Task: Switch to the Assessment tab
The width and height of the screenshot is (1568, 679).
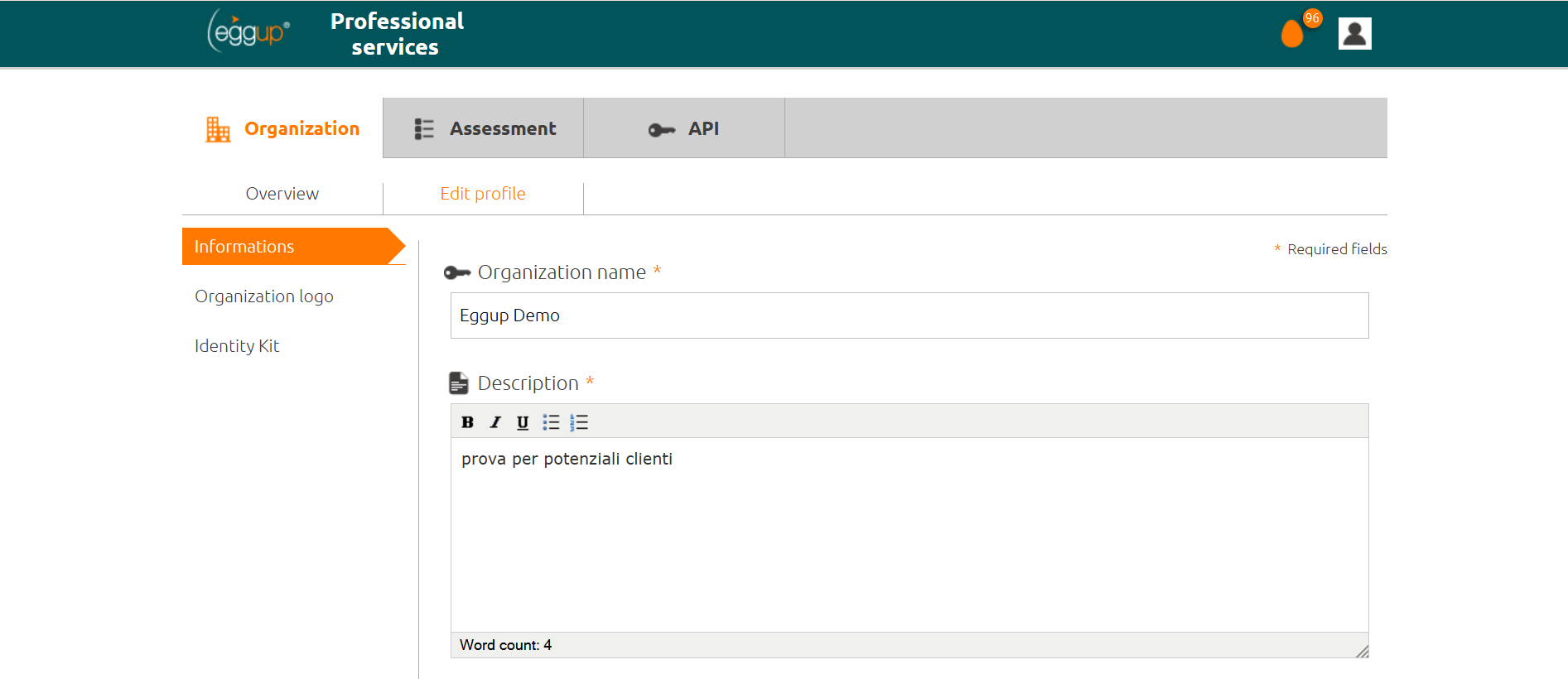Action: click(484, 128)
